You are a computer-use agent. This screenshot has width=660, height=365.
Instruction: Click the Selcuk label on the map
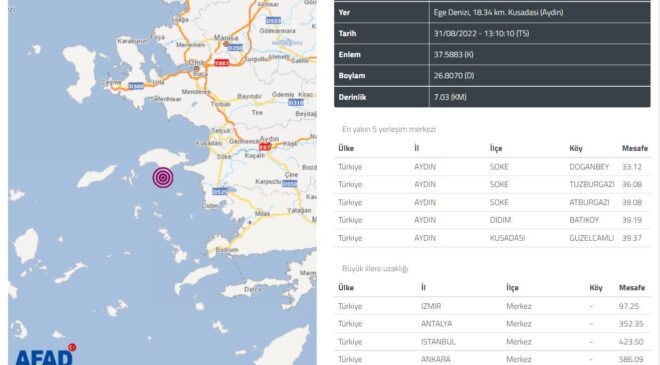pos(221,131)
